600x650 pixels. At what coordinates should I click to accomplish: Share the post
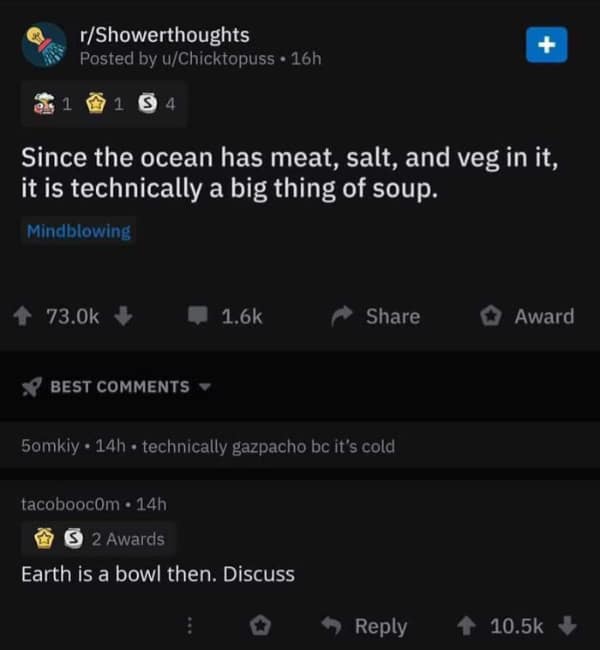pyautogui.click(x=377, y=316)
